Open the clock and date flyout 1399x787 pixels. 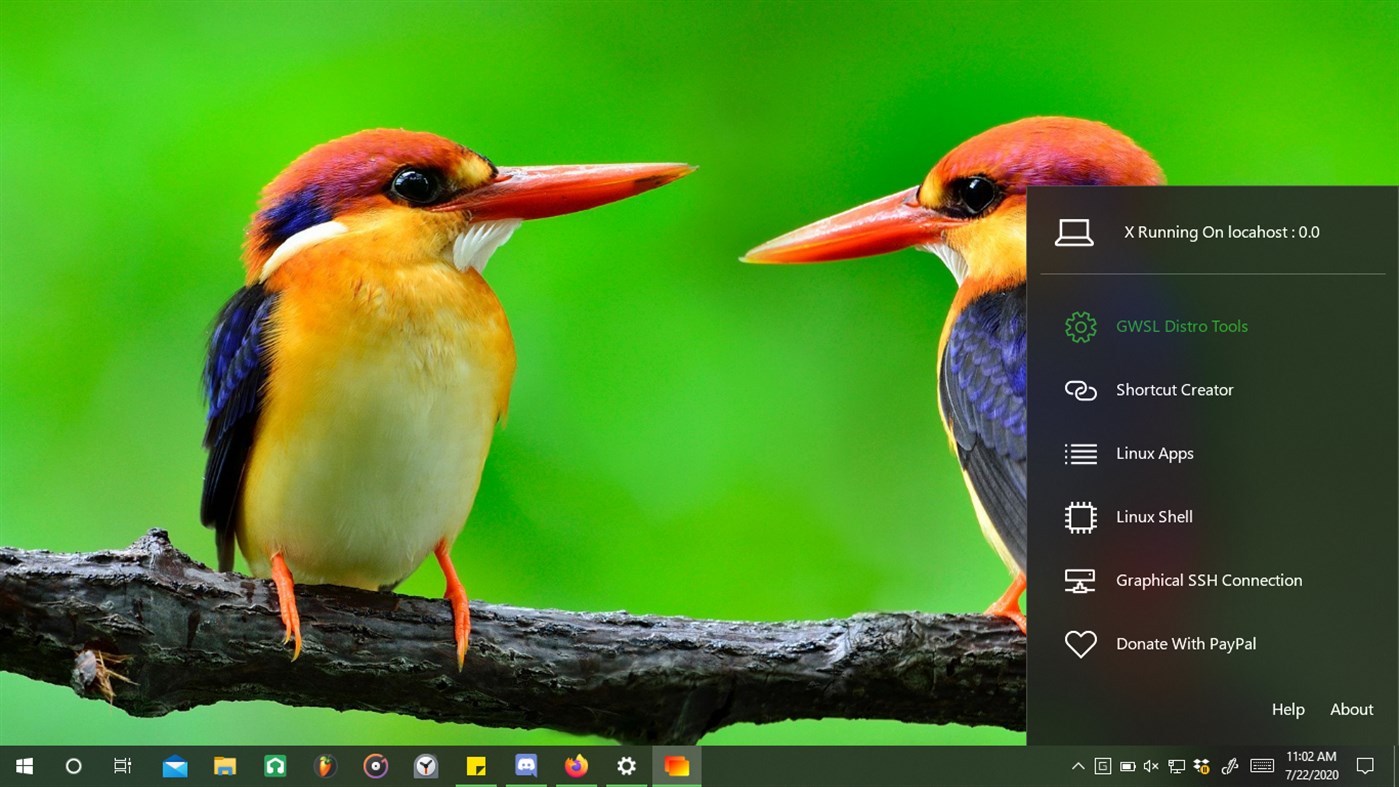coord(1311,766)
